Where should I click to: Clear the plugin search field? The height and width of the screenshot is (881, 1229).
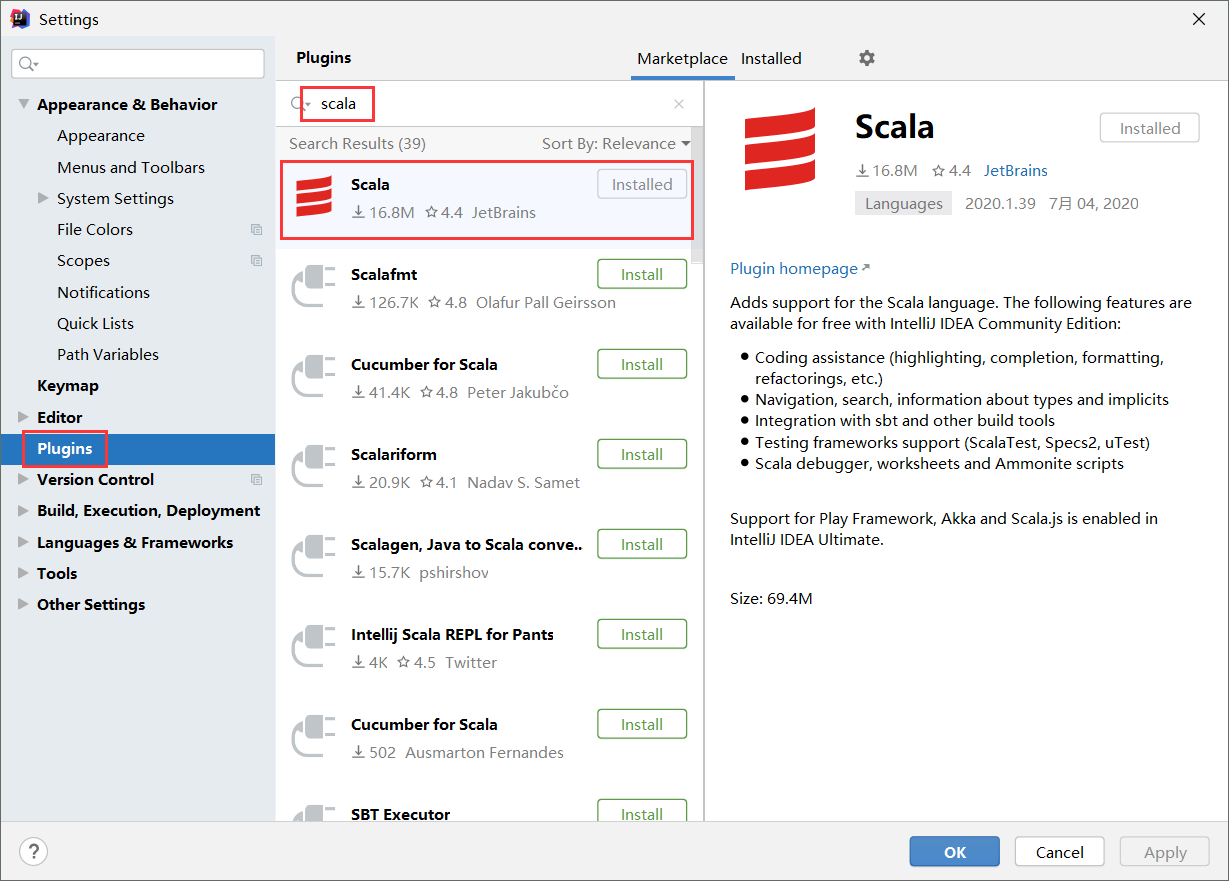click(679, 104)
